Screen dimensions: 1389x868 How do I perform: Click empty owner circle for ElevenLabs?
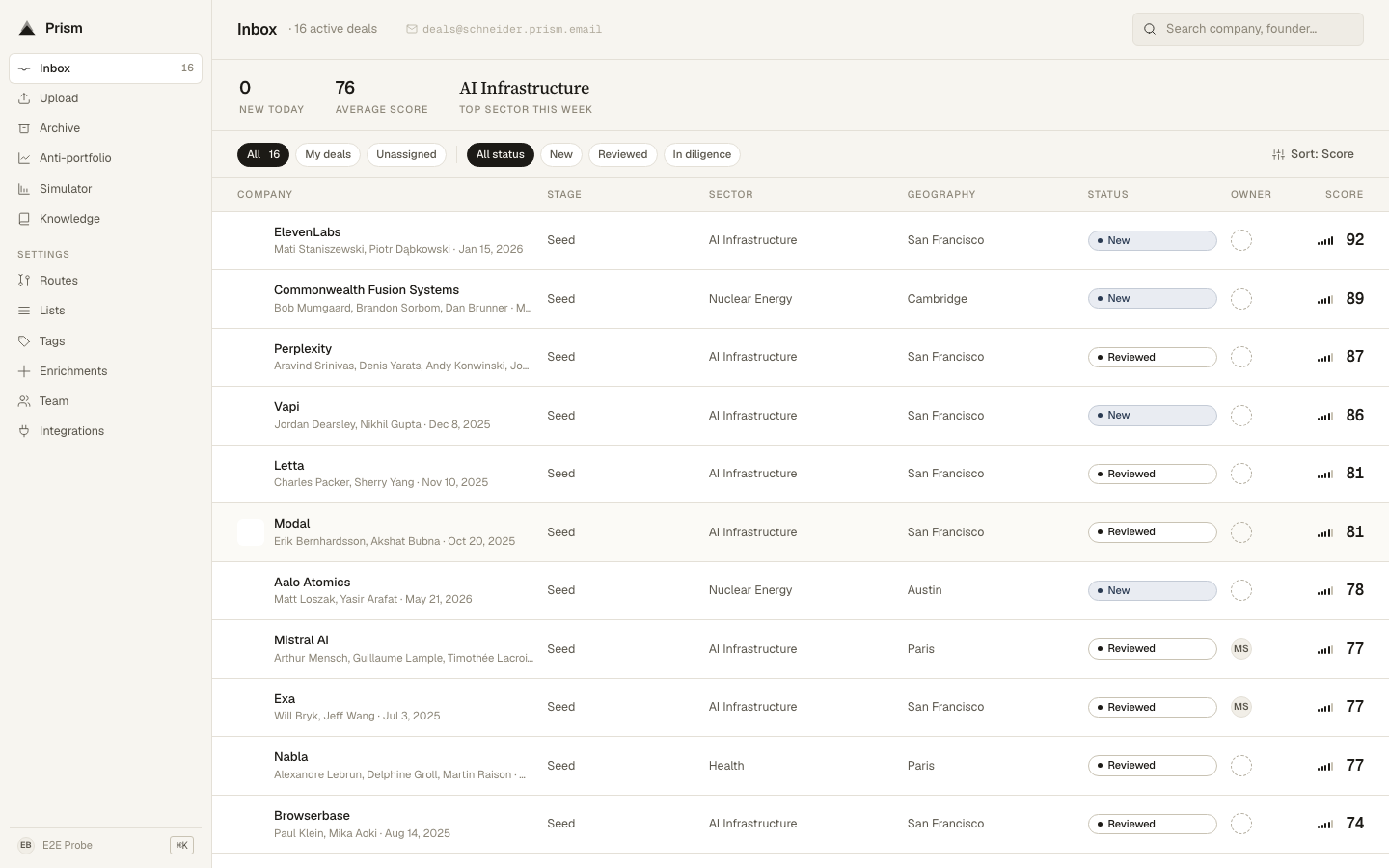point(1241,240)
